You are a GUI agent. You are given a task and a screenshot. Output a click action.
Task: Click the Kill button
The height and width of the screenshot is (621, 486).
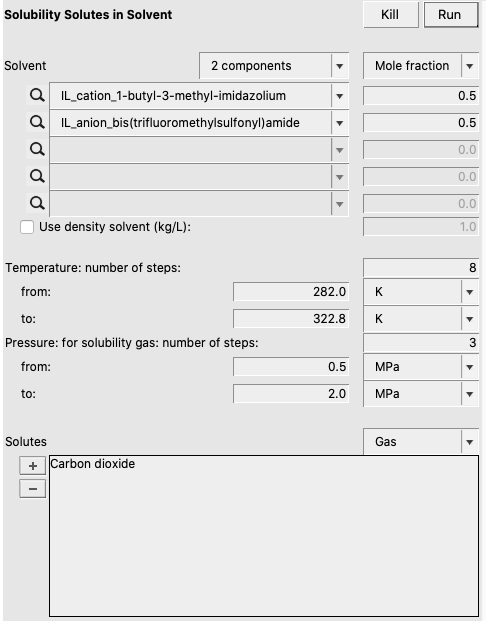point(391,15)
